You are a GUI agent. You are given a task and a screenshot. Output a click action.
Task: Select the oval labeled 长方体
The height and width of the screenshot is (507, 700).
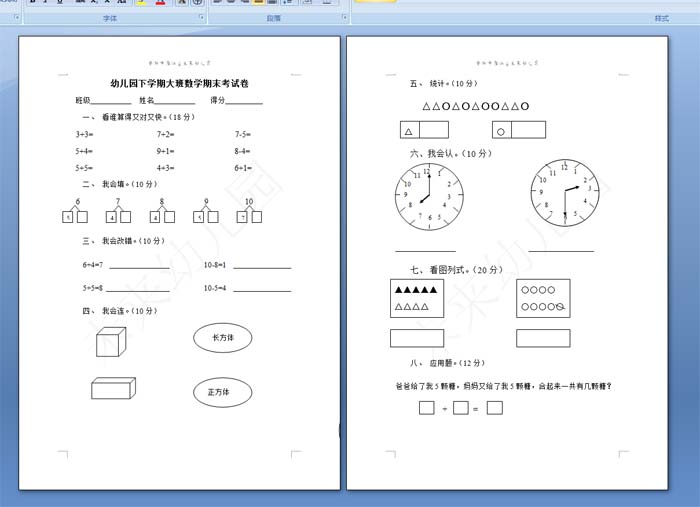[223, 338]
